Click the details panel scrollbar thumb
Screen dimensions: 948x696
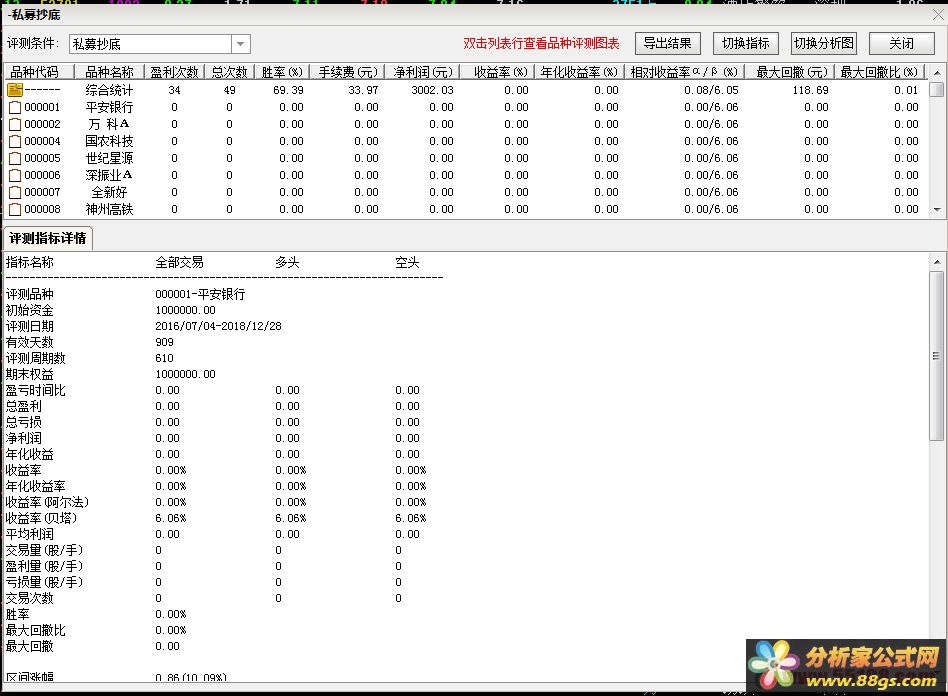coord(937,356)
